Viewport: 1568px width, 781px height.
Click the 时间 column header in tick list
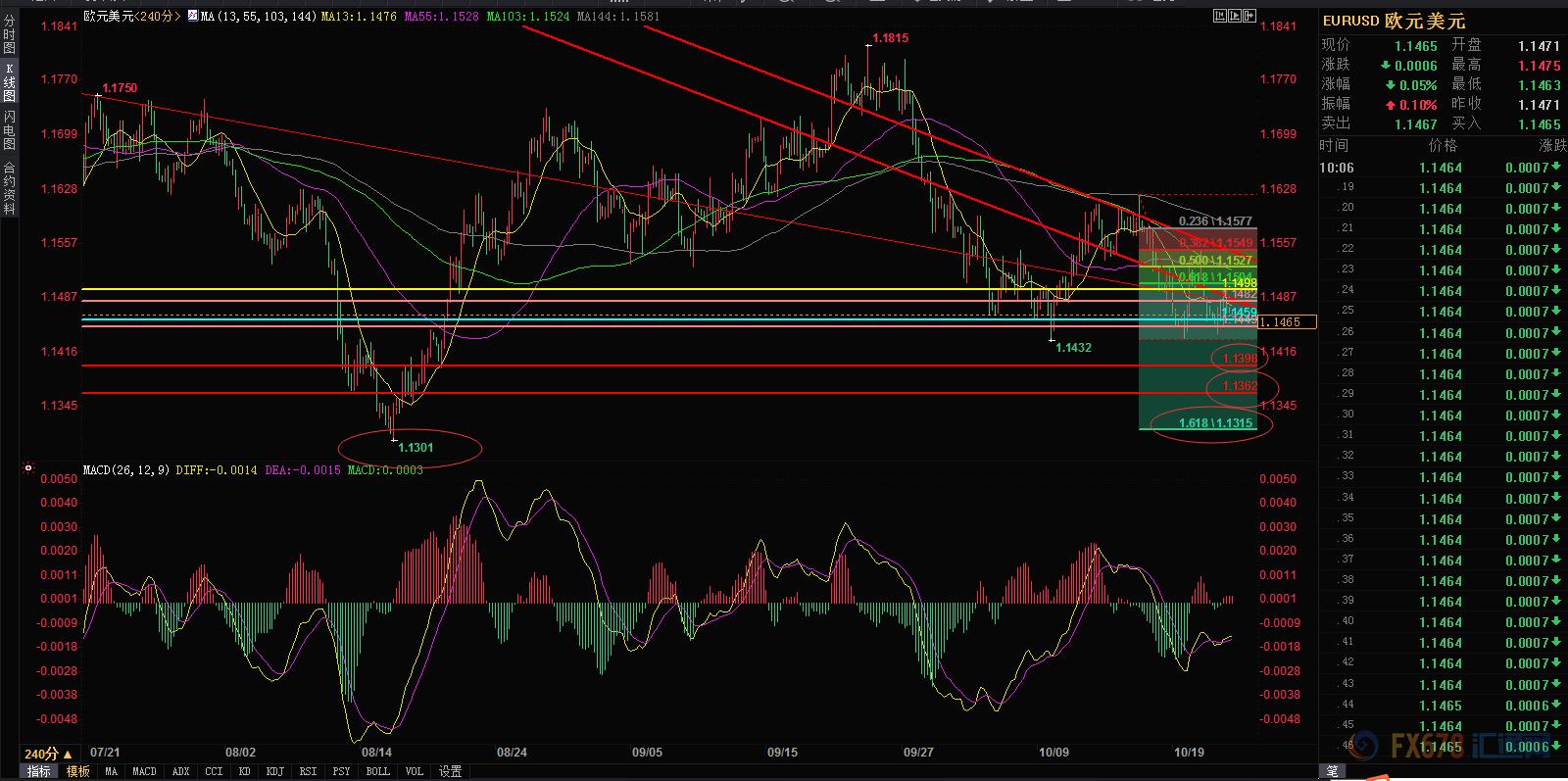(x=1334, y=145)
